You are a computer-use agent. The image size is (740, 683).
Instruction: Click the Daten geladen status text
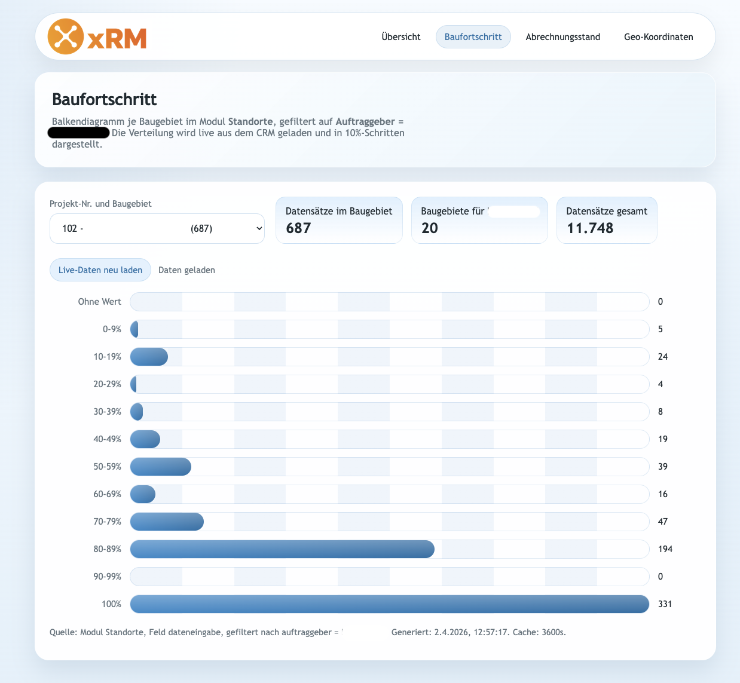point(186,270)
